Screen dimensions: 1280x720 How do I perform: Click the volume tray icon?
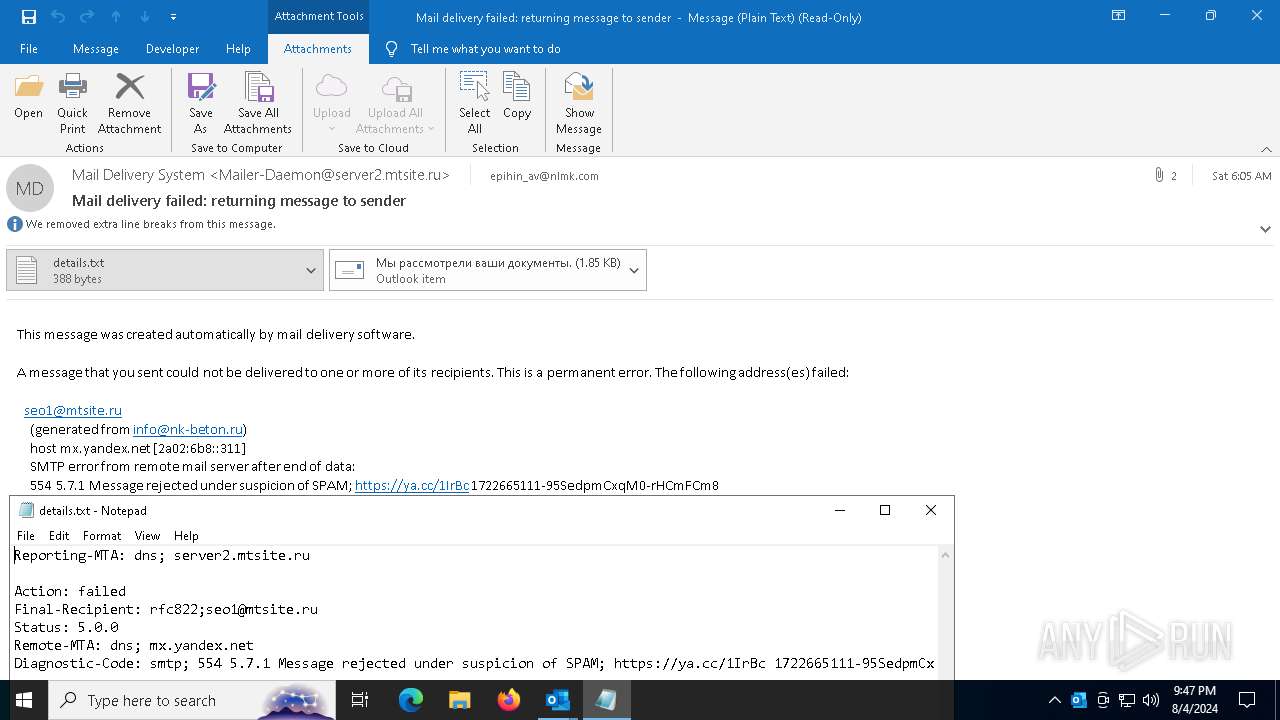(1151, 700)
